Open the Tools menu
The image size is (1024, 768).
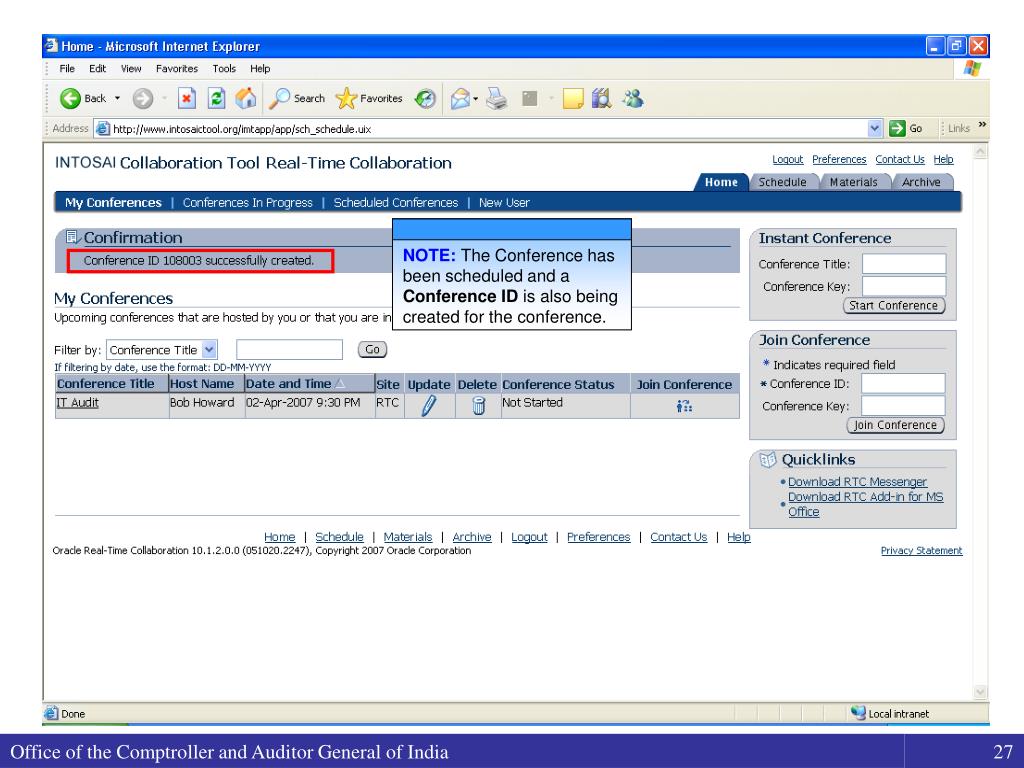point(224,69)
